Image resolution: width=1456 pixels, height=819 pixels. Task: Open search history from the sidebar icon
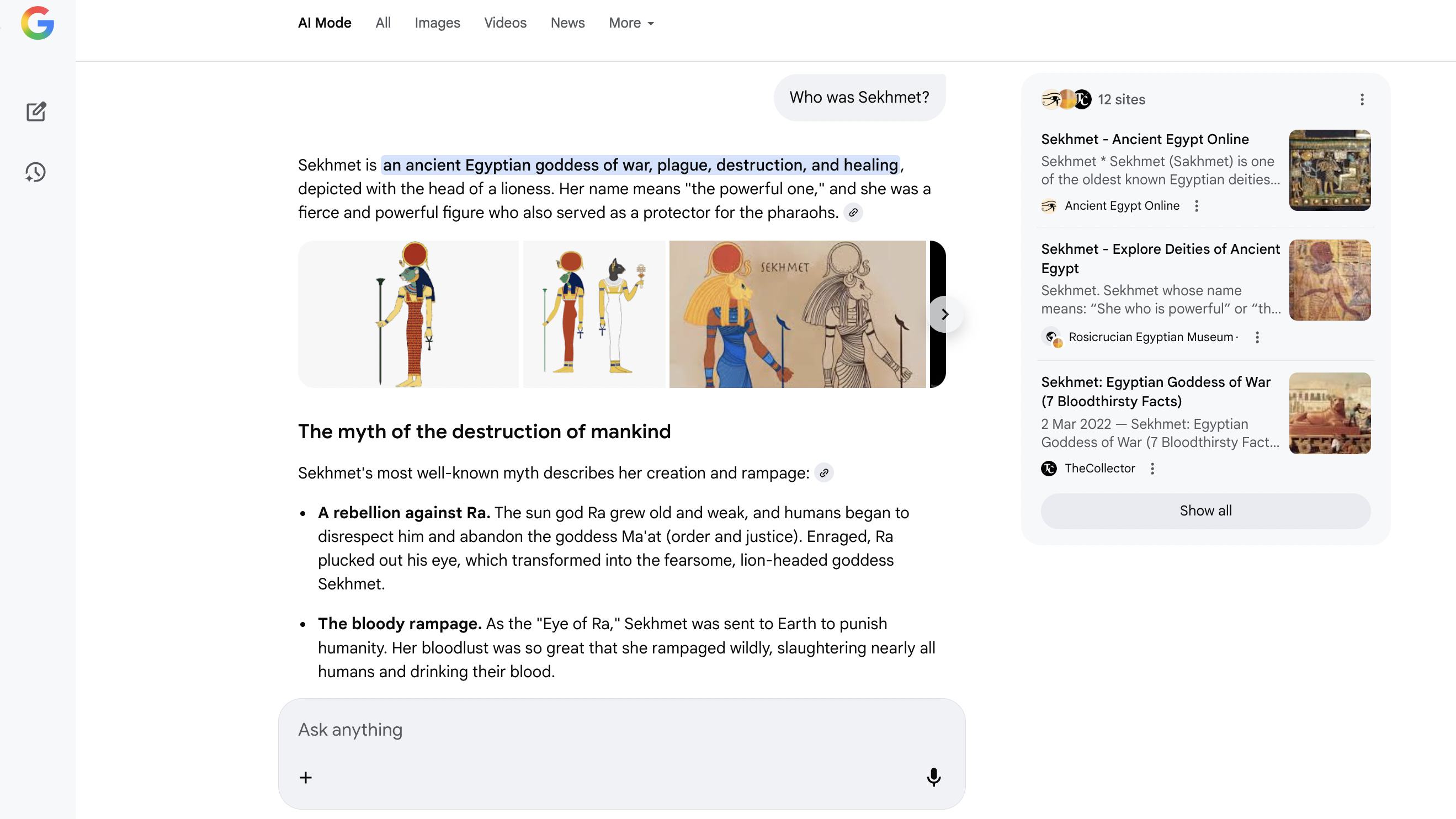(36, 172)
